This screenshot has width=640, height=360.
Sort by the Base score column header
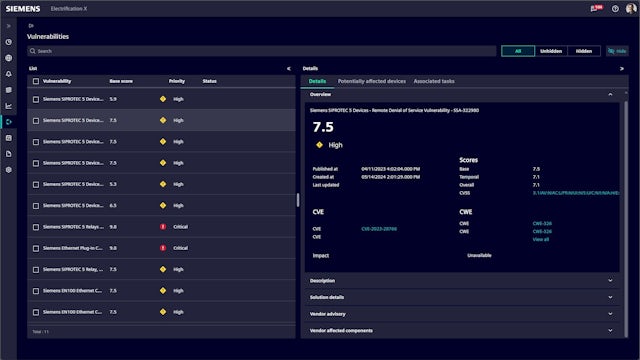[x=121, y=81]
